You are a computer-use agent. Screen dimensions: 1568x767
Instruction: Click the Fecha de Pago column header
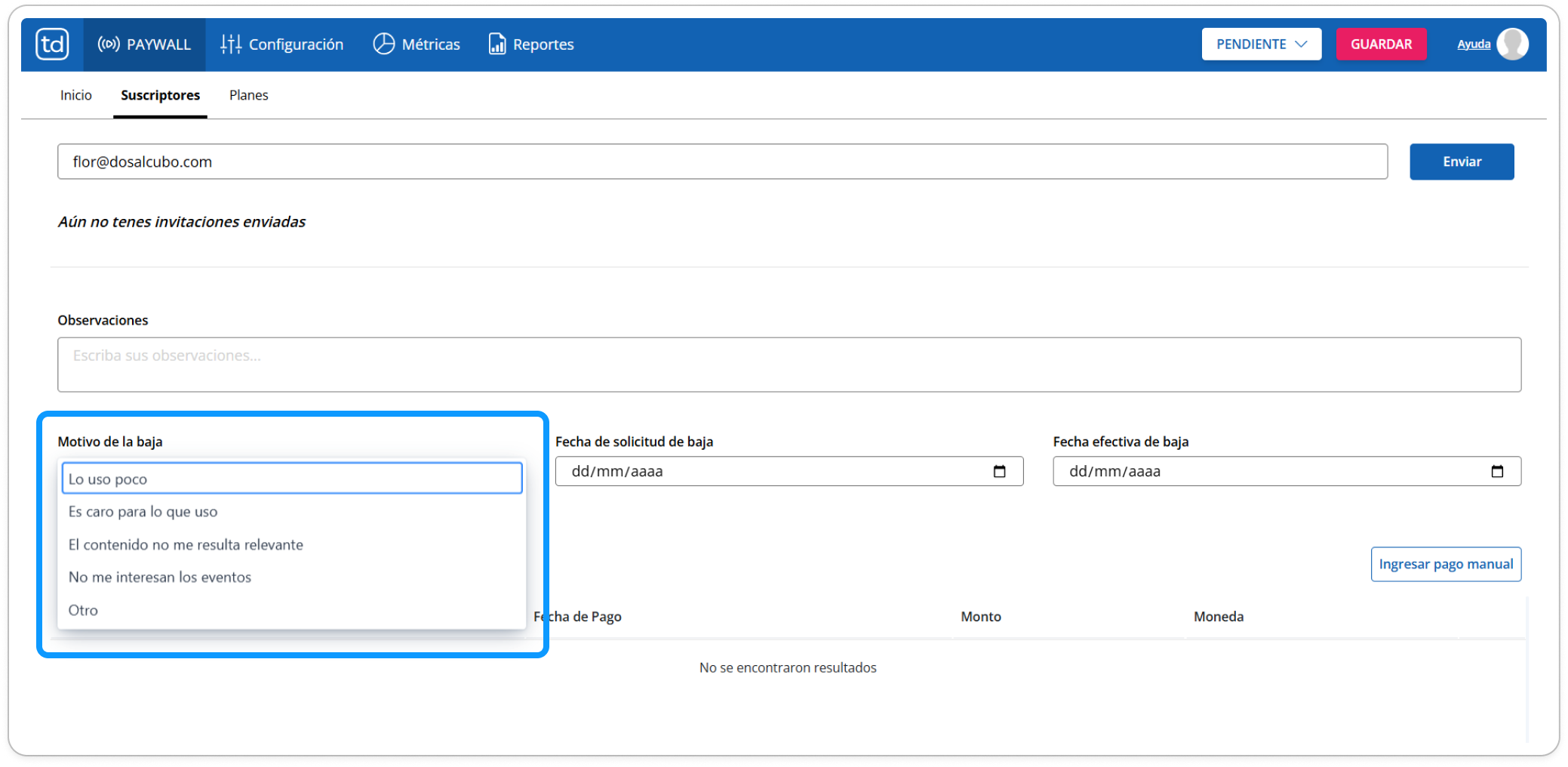(x=577, y=617)
